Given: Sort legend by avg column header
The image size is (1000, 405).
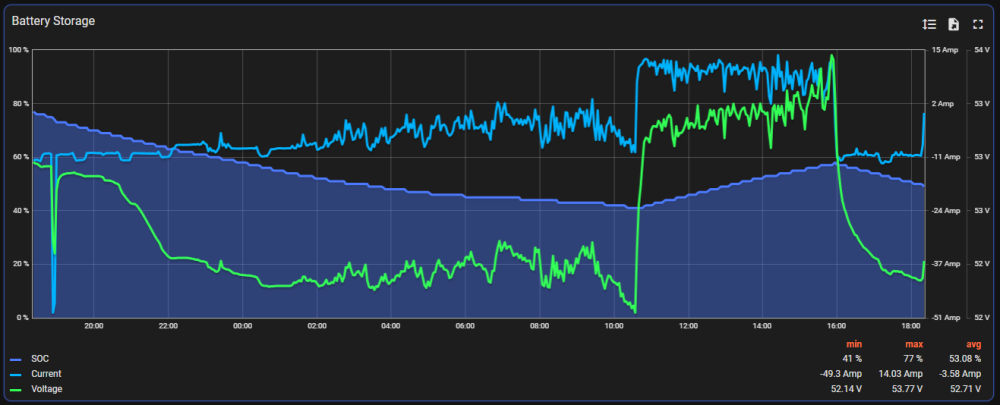Looking at the screenshot, I should point(973,344).
